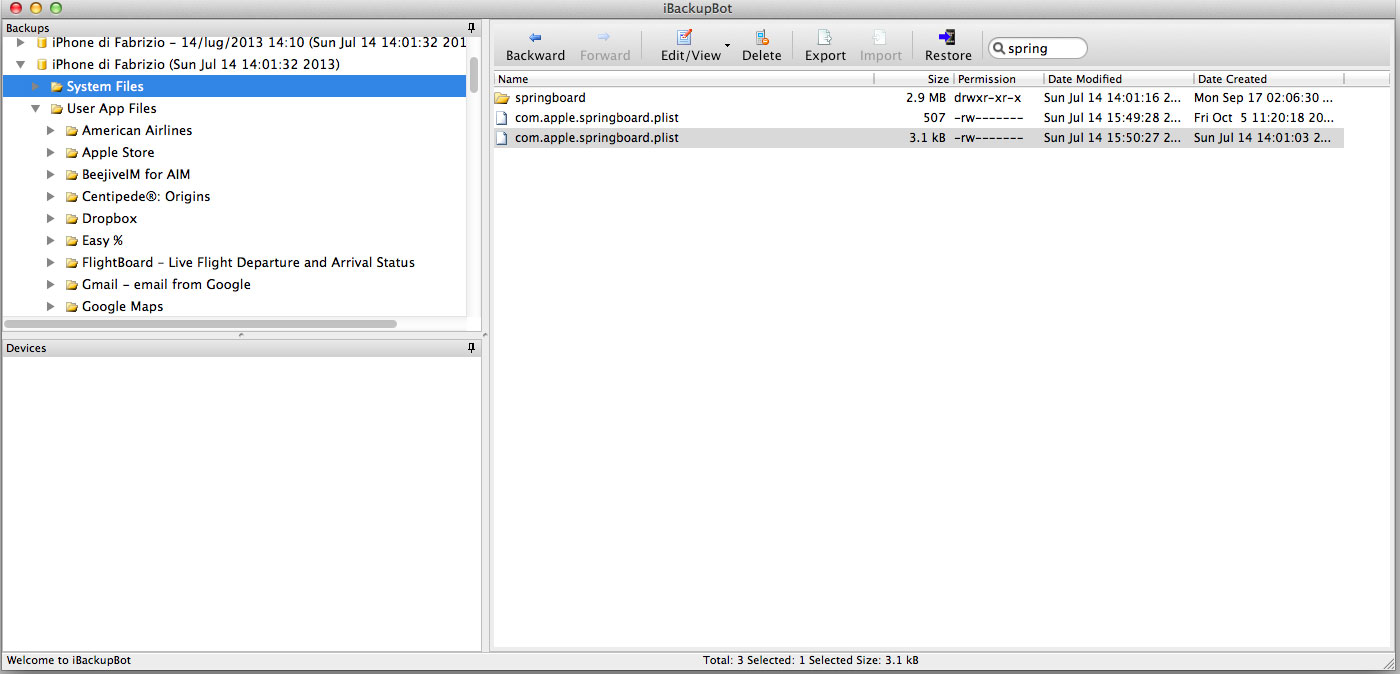Viewport: 1400px width, 674px height.
Task: Click the magnifier icon in search box
Action: pyautogui.click(x=998, y=48)
